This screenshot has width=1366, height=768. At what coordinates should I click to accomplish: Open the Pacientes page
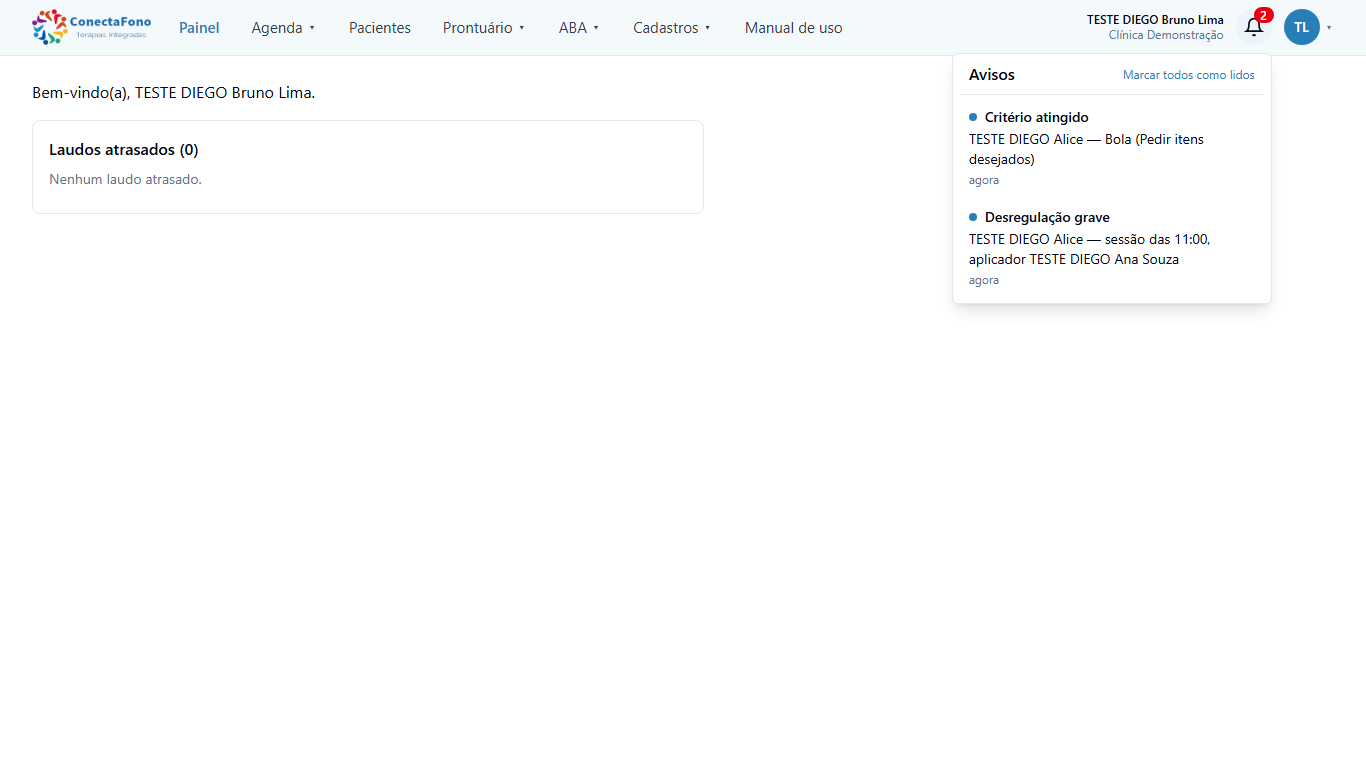coord(380,28)
